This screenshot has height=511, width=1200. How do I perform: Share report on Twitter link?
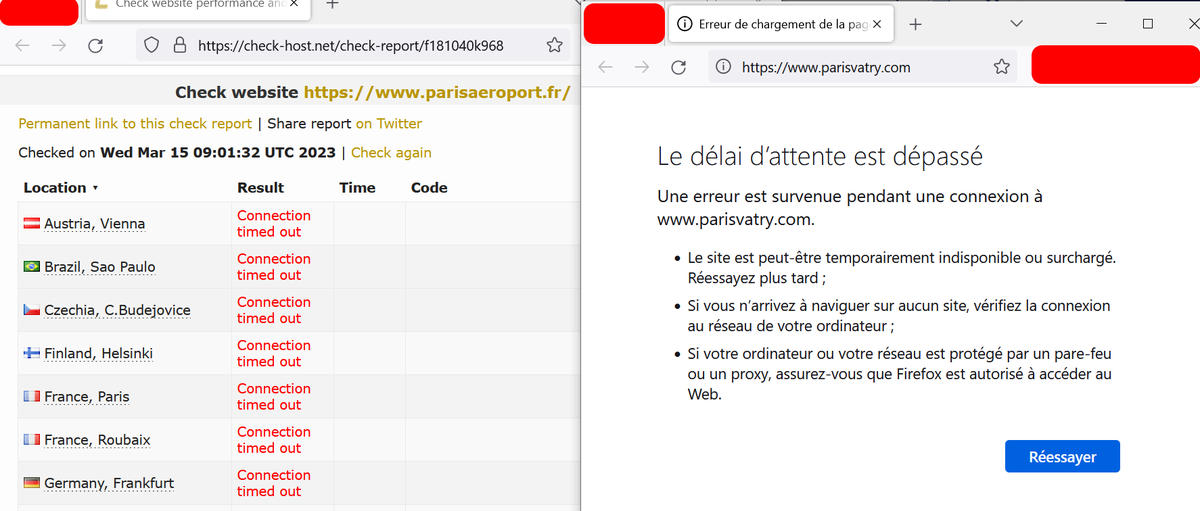click(x=389, y=124)
